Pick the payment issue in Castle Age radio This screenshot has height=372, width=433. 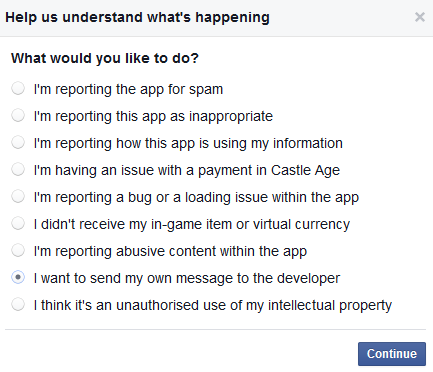coord(18,170)
